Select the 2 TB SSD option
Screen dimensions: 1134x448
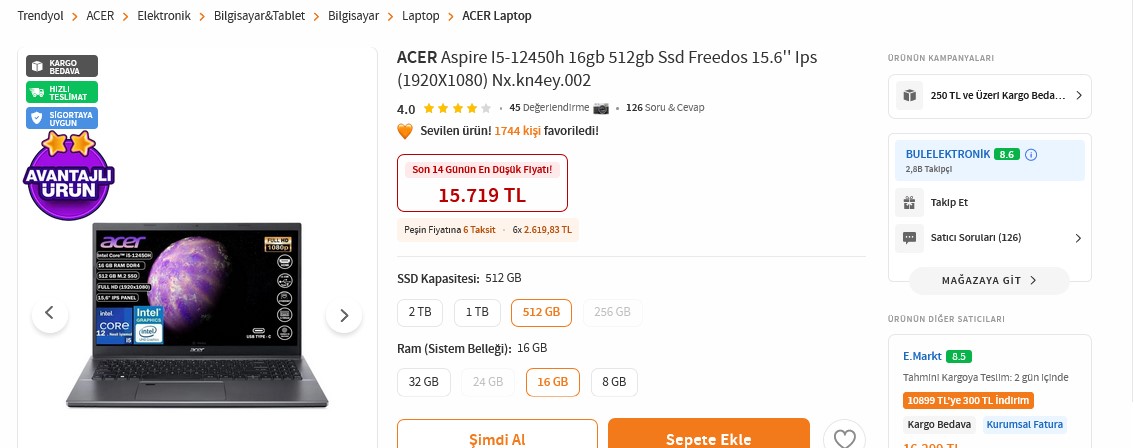(x=420, y=313)
